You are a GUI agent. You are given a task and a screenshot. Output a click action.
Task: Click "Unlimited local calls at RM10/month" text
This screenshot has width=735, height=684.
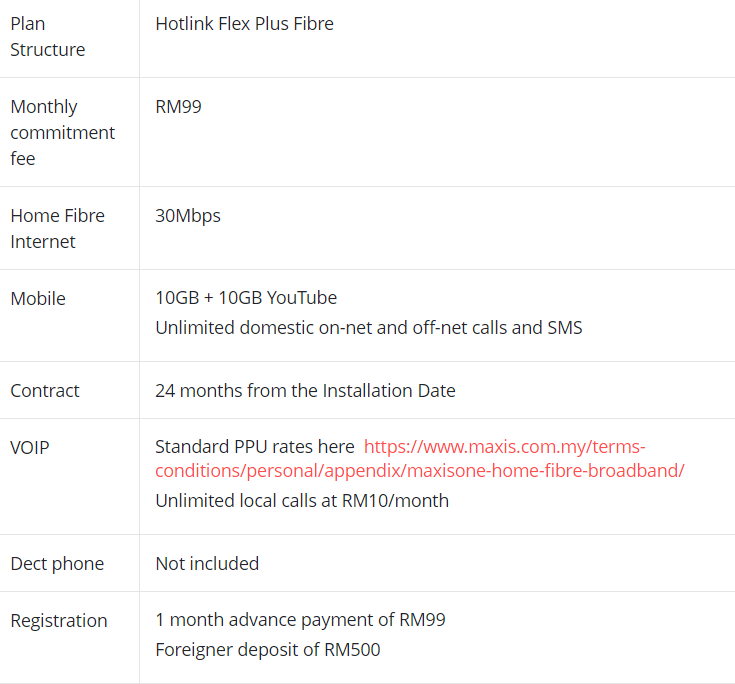tap(302, 500)
